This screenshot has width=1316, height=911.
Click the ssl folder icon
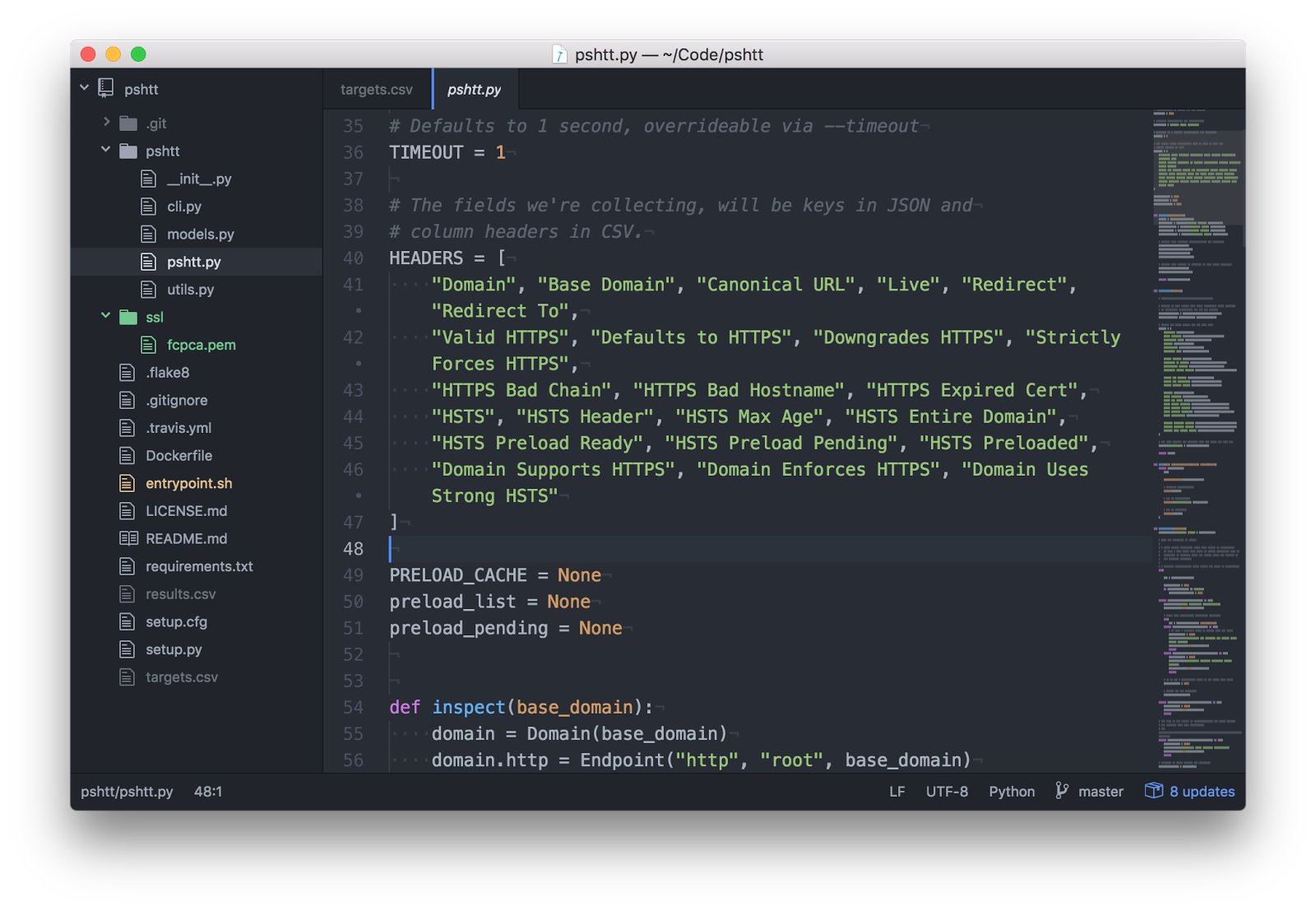128,317
